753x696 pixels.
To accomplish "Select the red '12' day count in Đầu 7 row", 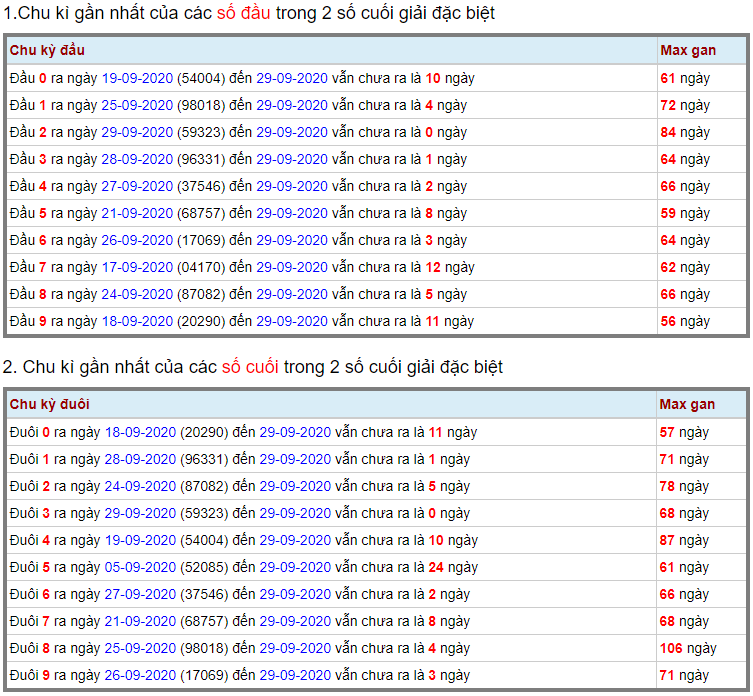I will pyautogui.click(x=433, y=267).
